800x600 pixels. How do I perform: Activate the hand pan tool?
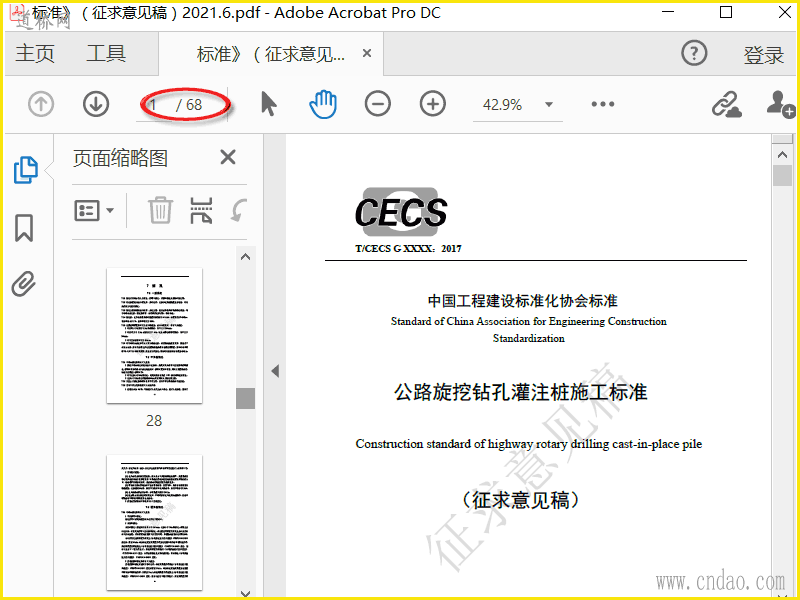point(323,104)
